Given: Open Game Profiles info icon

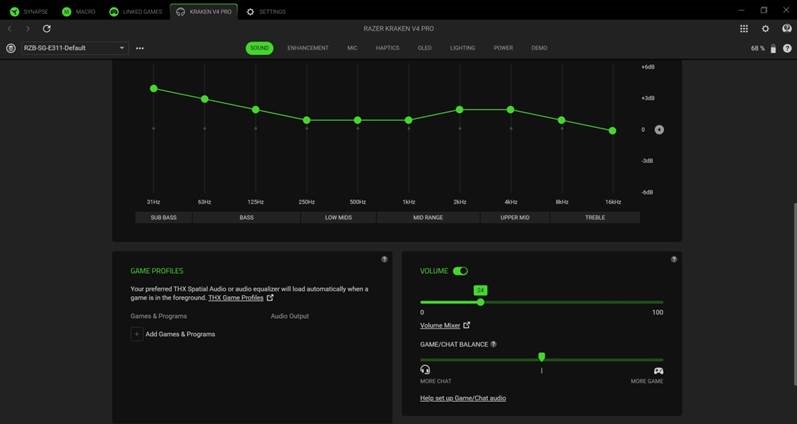Looking at the screenshot, I should coord(384,259).
